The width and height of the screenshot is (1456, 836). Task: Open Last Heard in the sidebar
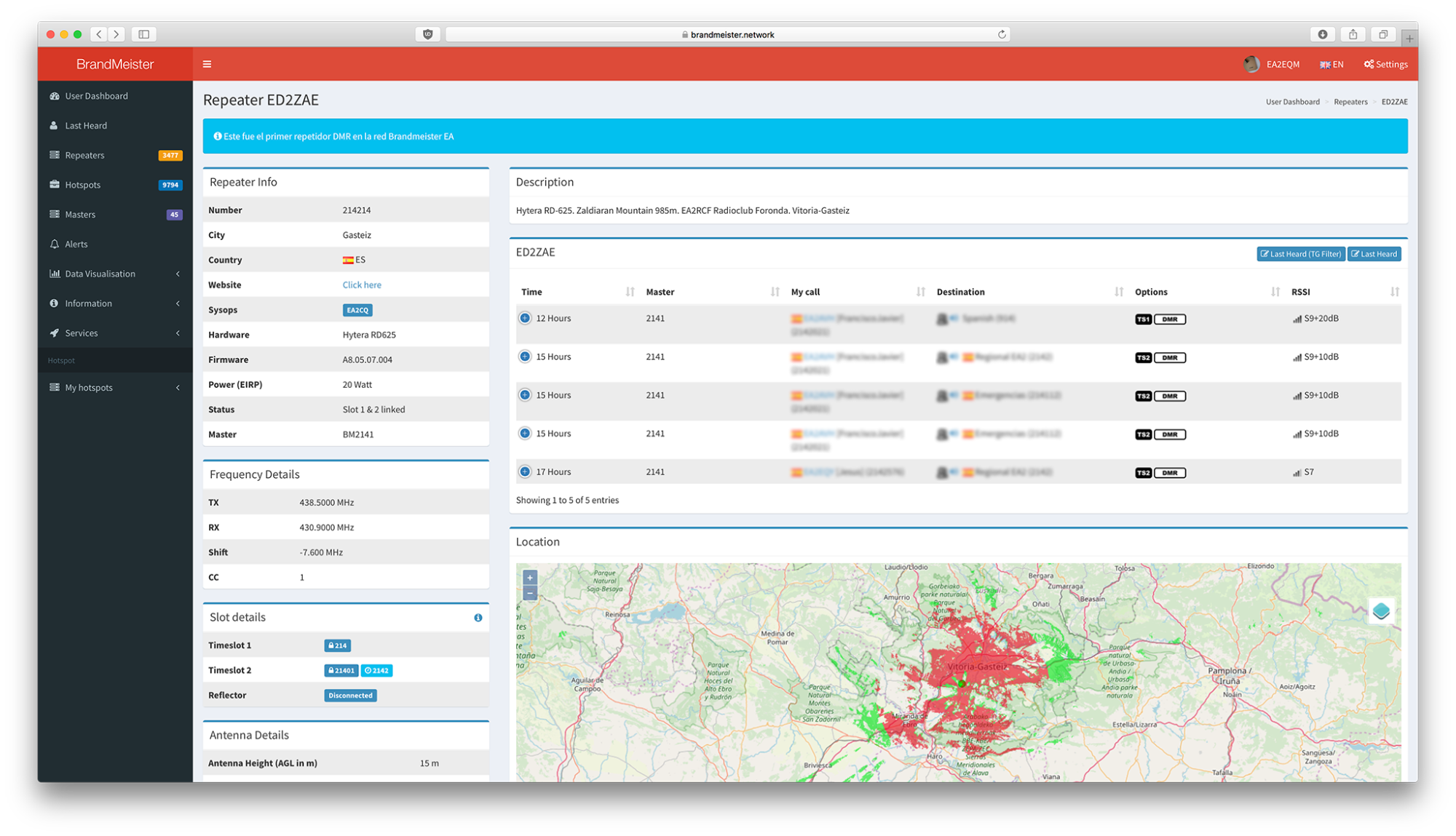pyautogui.click(x=86, y=126)
